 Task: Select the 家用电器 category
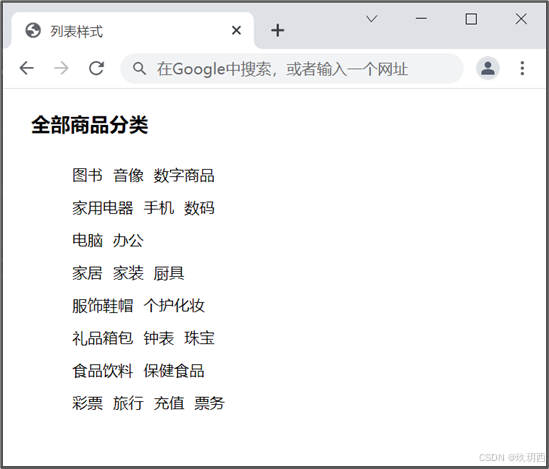coord(103,208)
